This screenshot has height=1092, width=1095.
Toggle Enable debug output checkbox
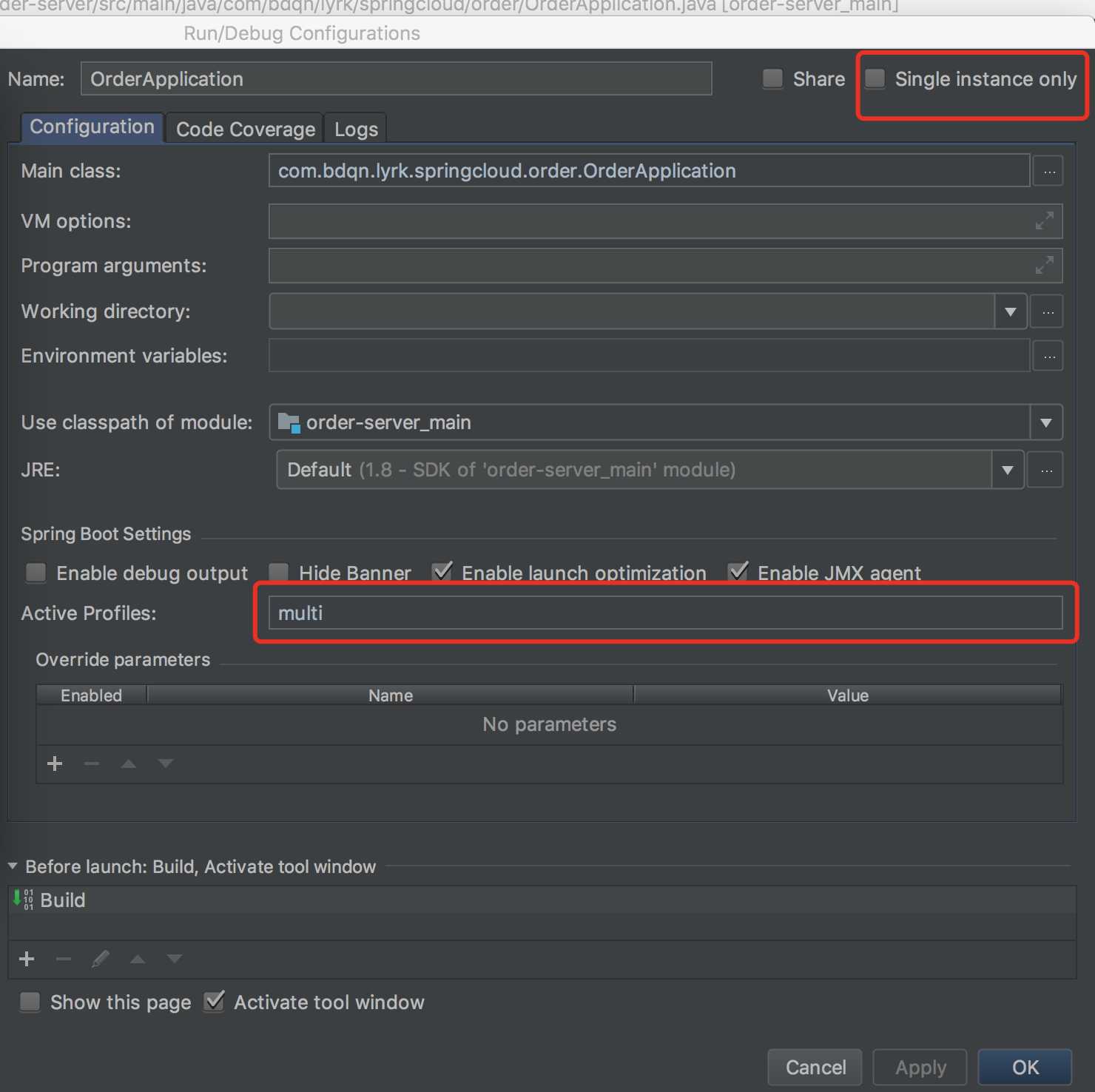point(36,573)
